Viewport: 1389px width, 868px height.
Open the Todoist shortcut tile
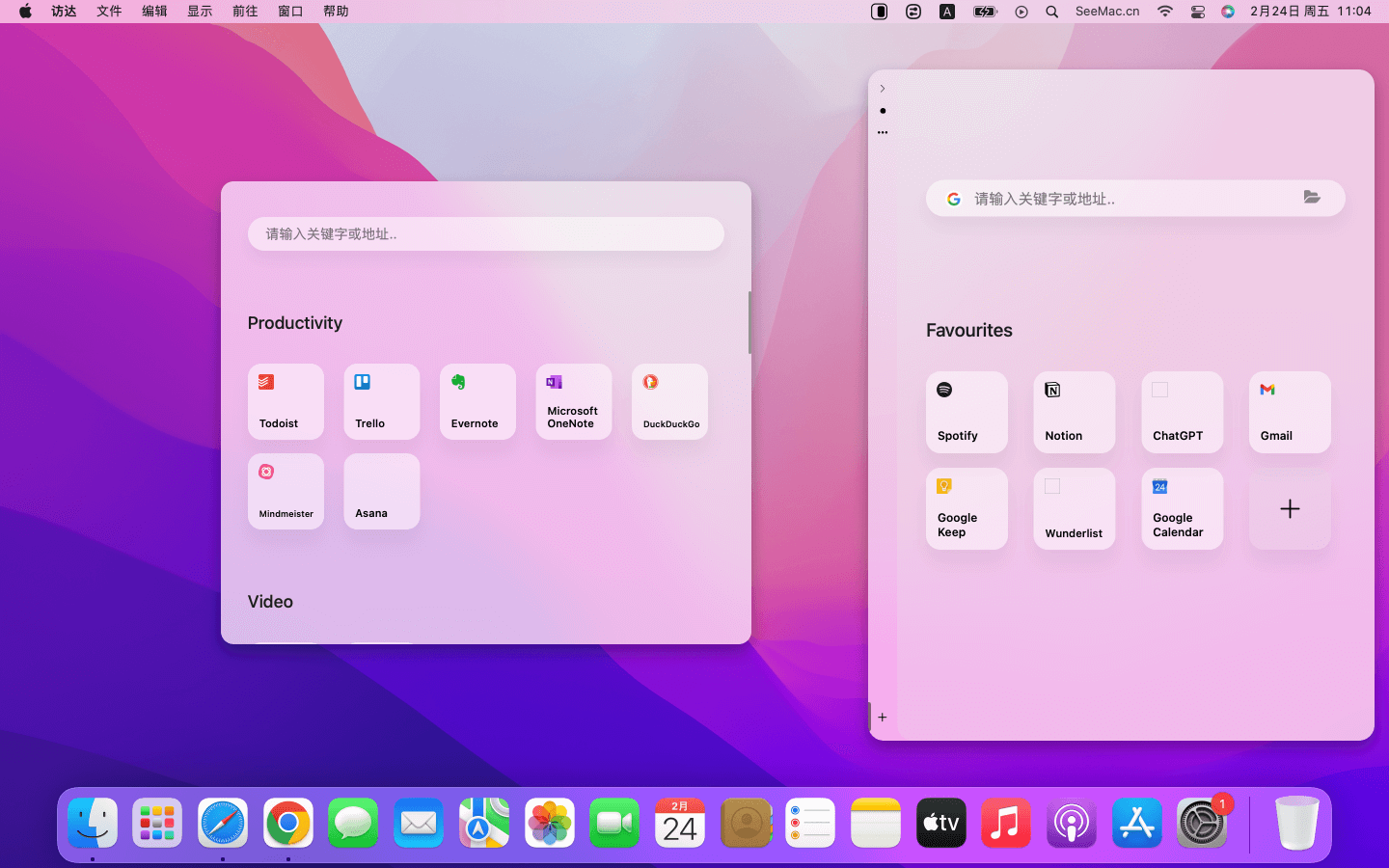[x=286, y=401]
